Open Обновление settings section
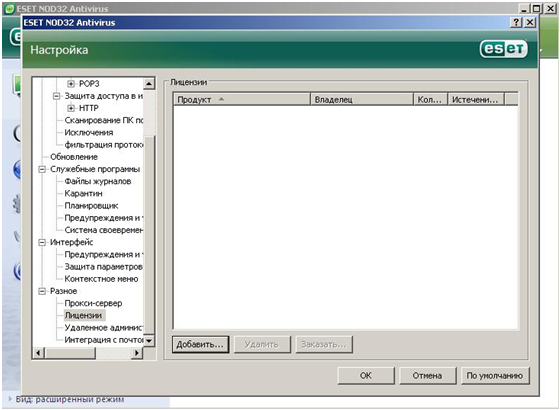 click(74, 157)
